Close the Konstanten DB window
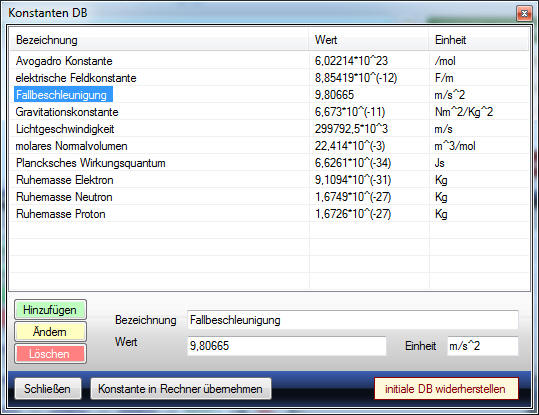539x415 pixels. (x=524, y=13)
